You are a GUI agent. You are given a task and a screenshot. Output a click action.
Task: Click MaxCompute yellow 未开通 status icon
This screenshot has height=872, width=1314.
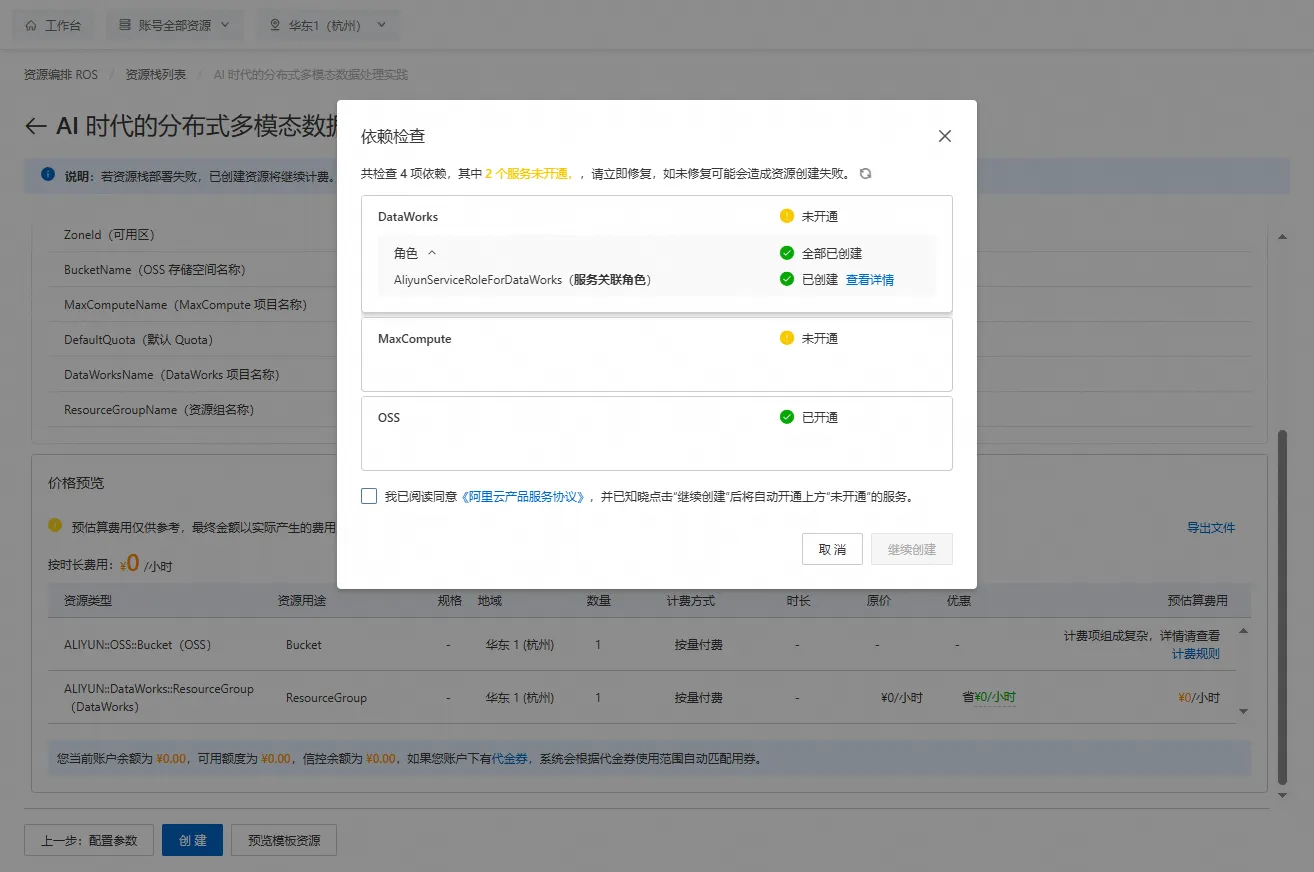click(x=787, y=338)
